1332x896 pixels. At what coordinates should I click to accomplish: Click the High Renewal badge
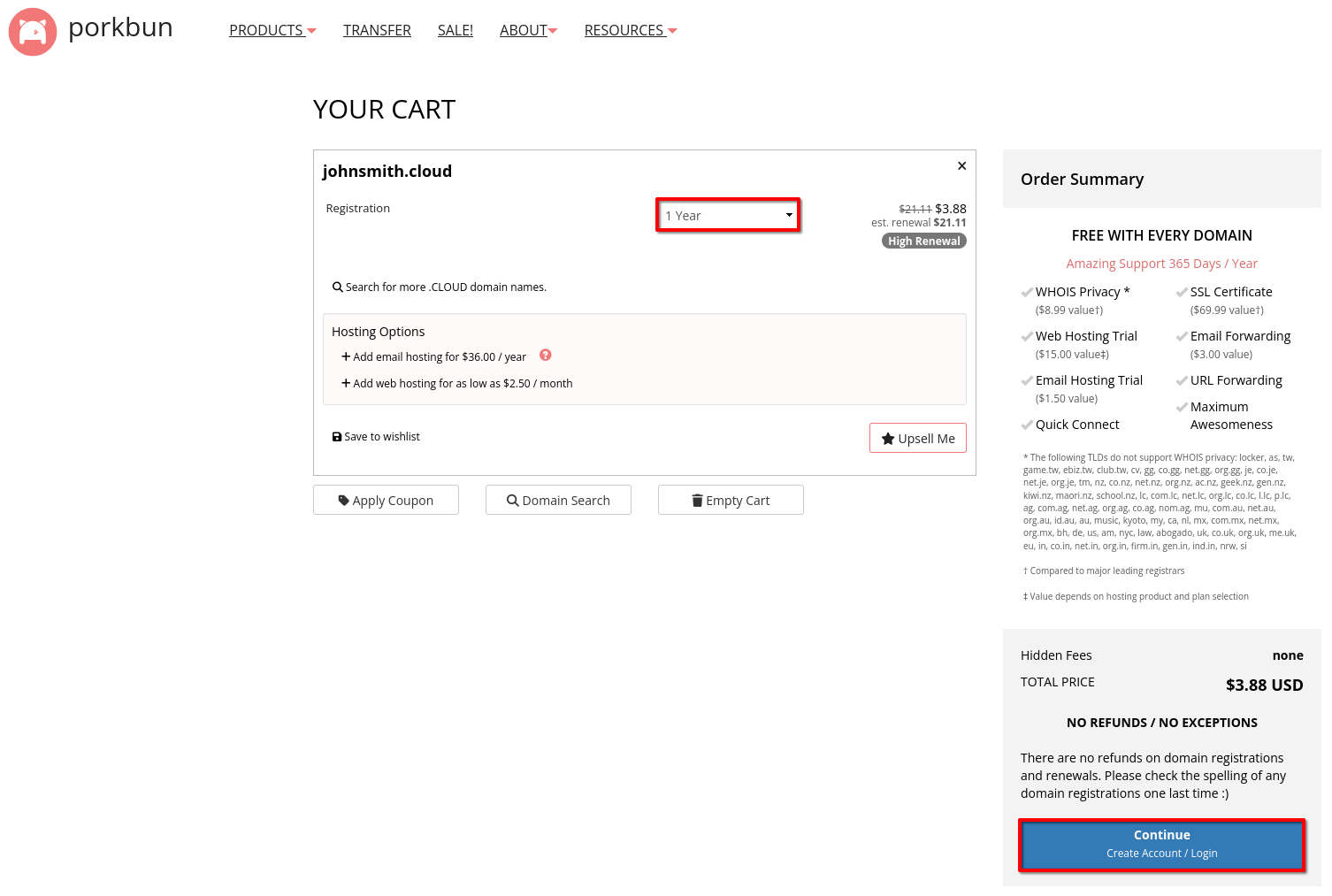[924, 241]
